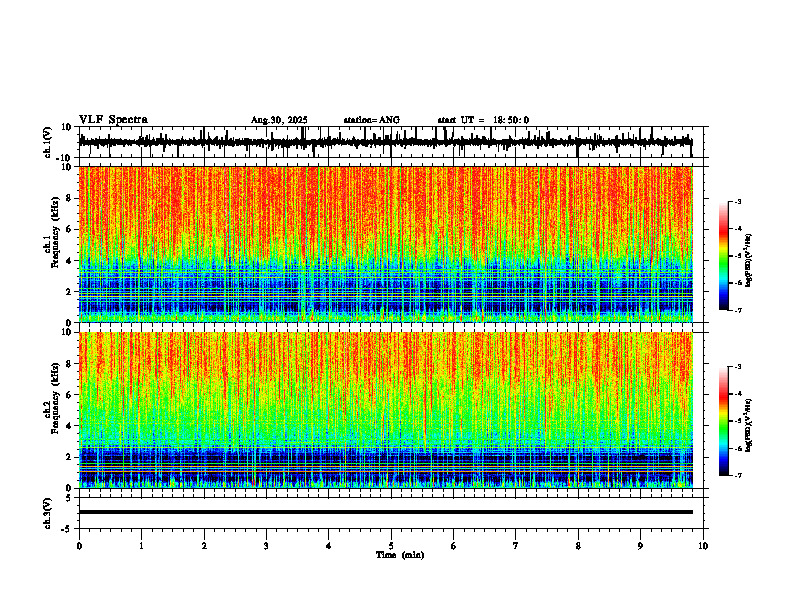
Task: Click the ch.1 spectrogram color scale bar
Action: (724, 256)
